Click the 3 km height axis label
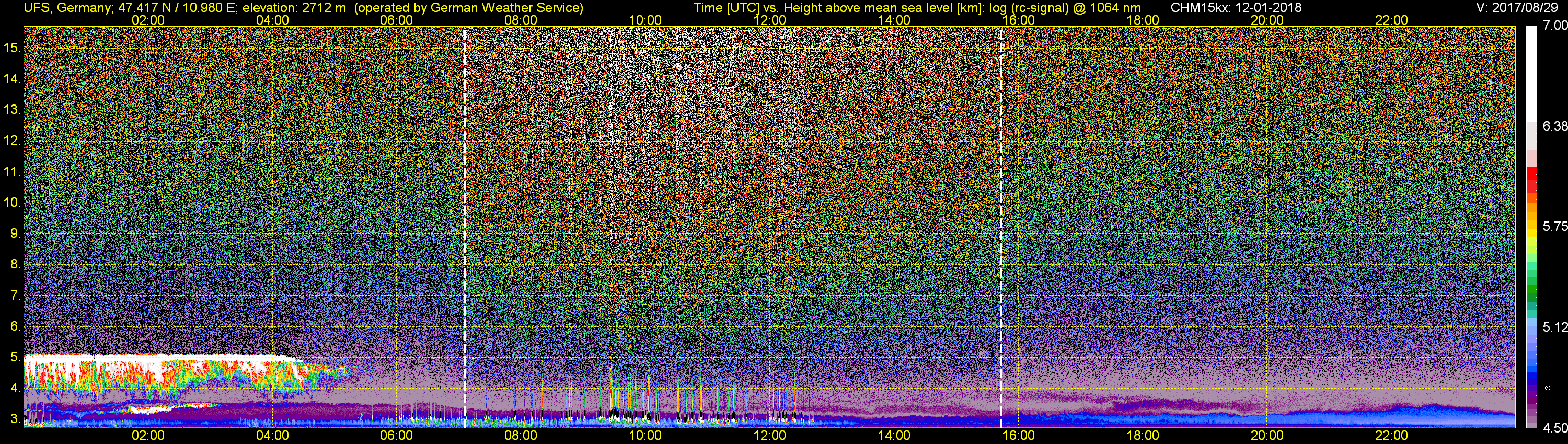Image resolution: width=1568 pixels, height=444 pixels. [x=15, y=418]
